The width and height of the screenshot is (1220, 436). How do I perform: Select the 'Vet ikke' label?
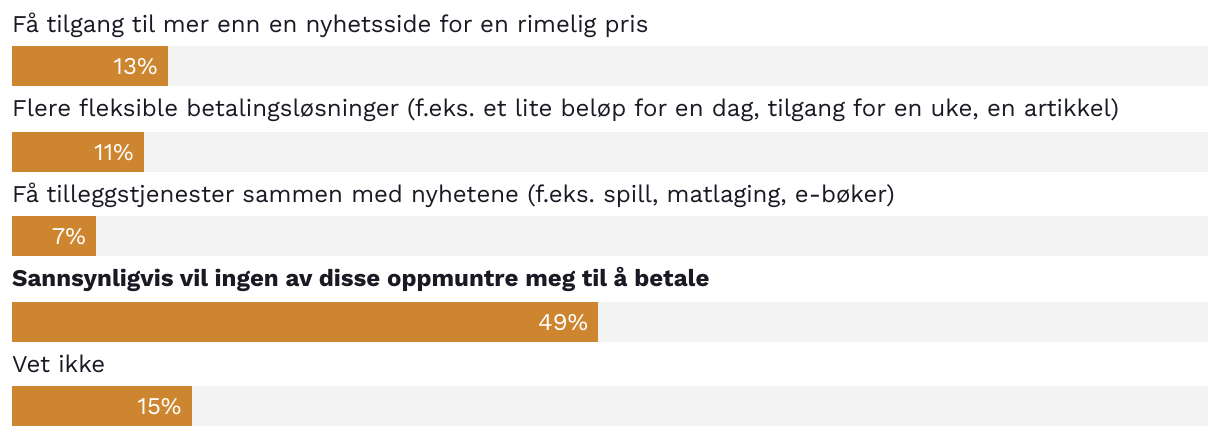58,365
